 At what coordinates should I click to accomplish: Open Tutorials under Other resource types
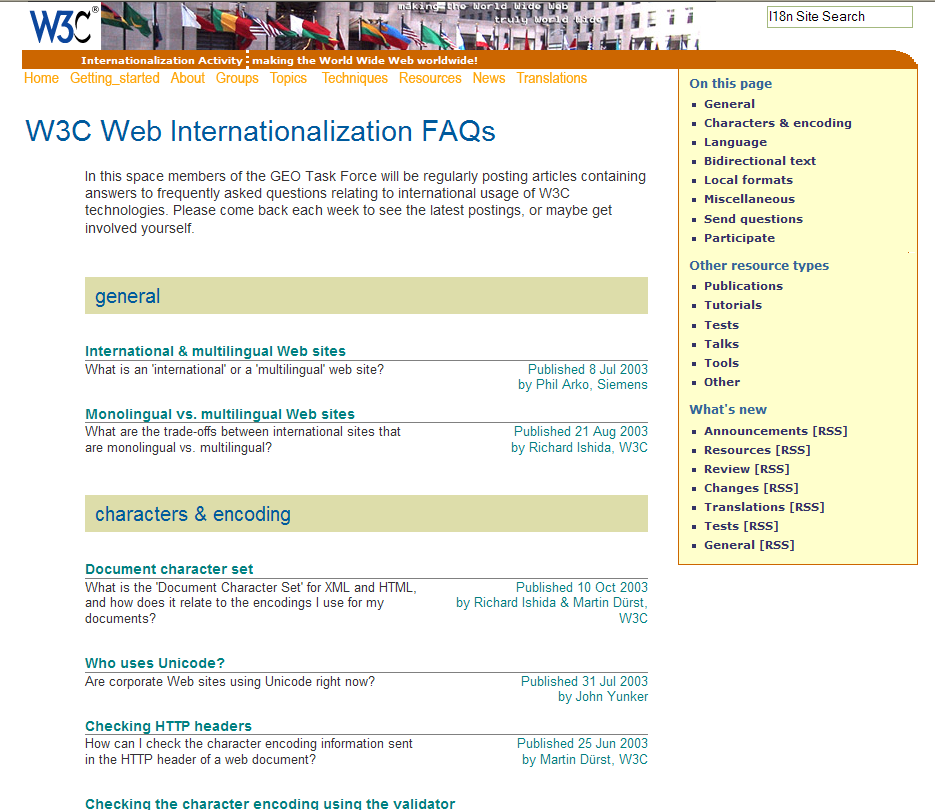[x=733, y=305]
